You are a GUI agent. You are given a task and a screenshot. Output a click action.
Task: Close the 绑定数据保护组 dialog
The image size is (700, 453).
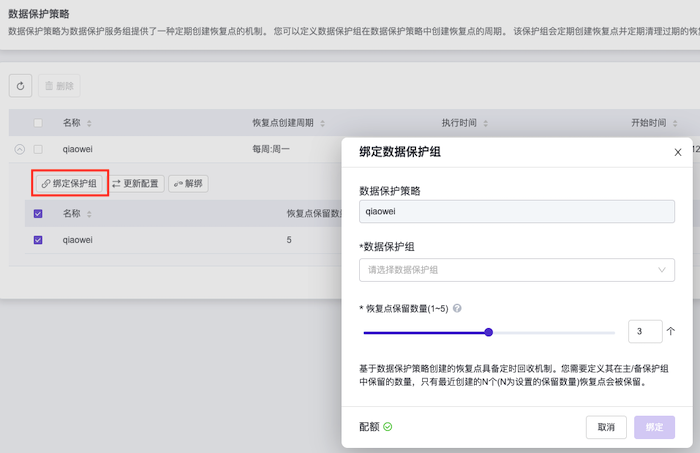click(x=677, y=152)
